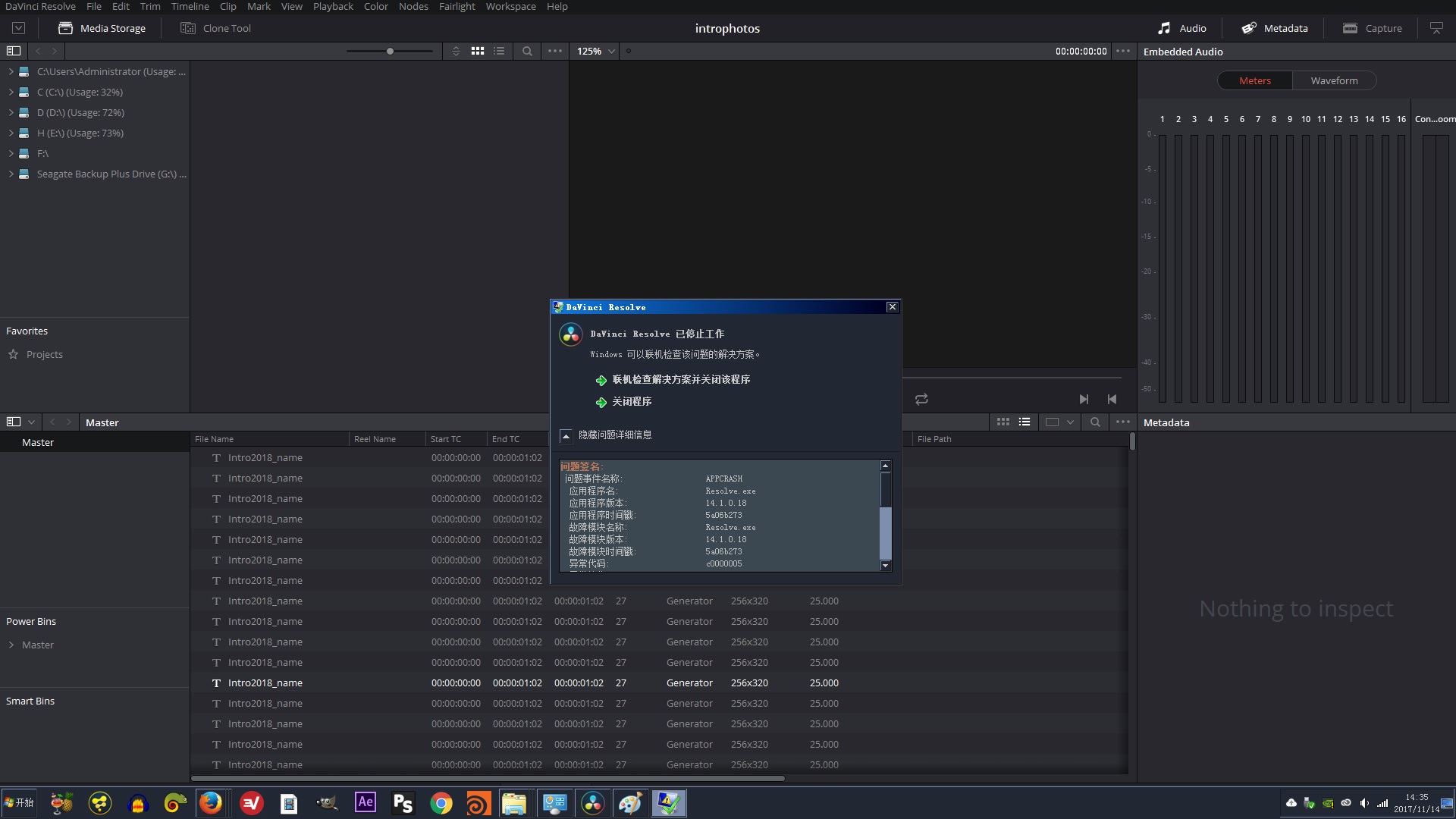
Task: Expand the F:\ drive
Action: (11, 153)
